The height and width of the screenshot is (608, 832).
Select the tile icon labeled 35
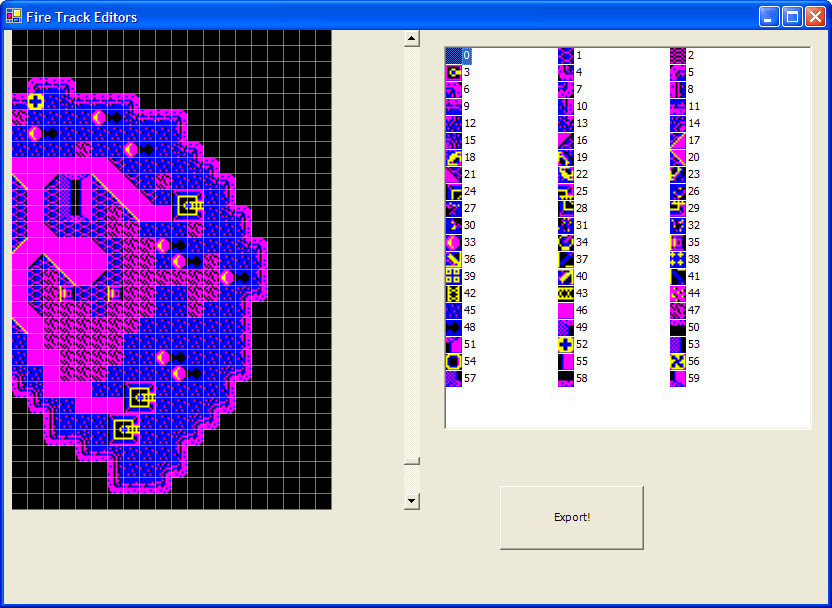click(x=678, y=242)
